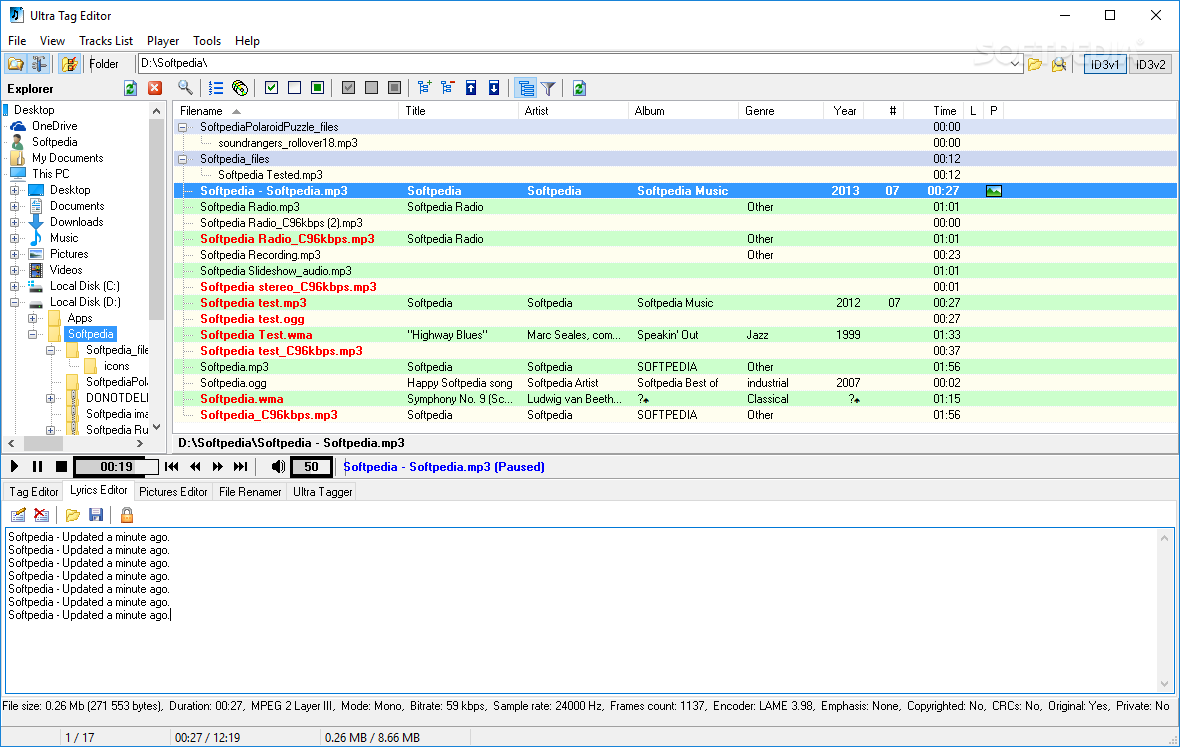Image resolution: width=1180 pixels, height=747 pixels.
Task: Switch to the Tag Editor tab
Action: (x=34, y=492)
